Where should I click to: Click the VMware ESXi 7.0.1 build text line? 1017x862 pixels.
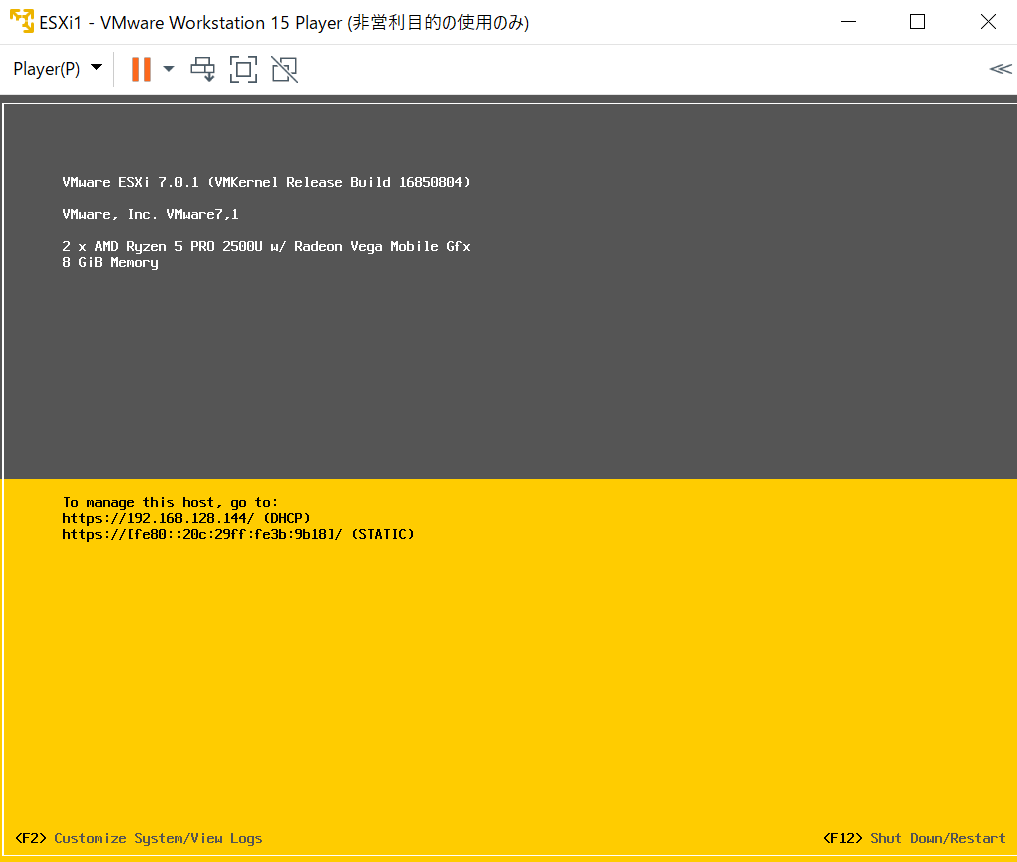pos(267,182)
